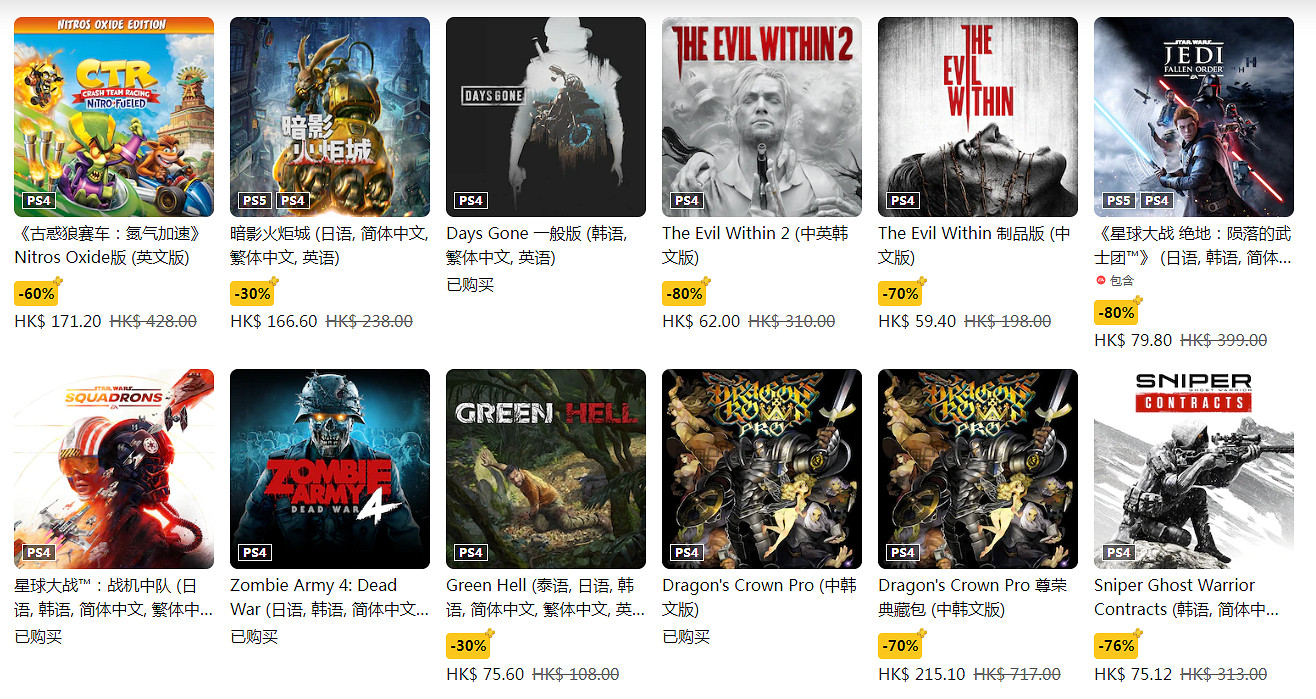Click the -60% PS Plus badge under 古惑狼赛车

point(35,293)
